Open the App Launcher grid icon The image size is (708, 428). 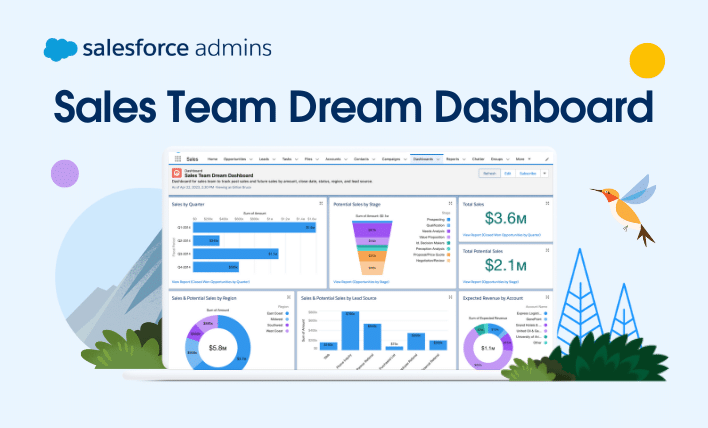178,159
